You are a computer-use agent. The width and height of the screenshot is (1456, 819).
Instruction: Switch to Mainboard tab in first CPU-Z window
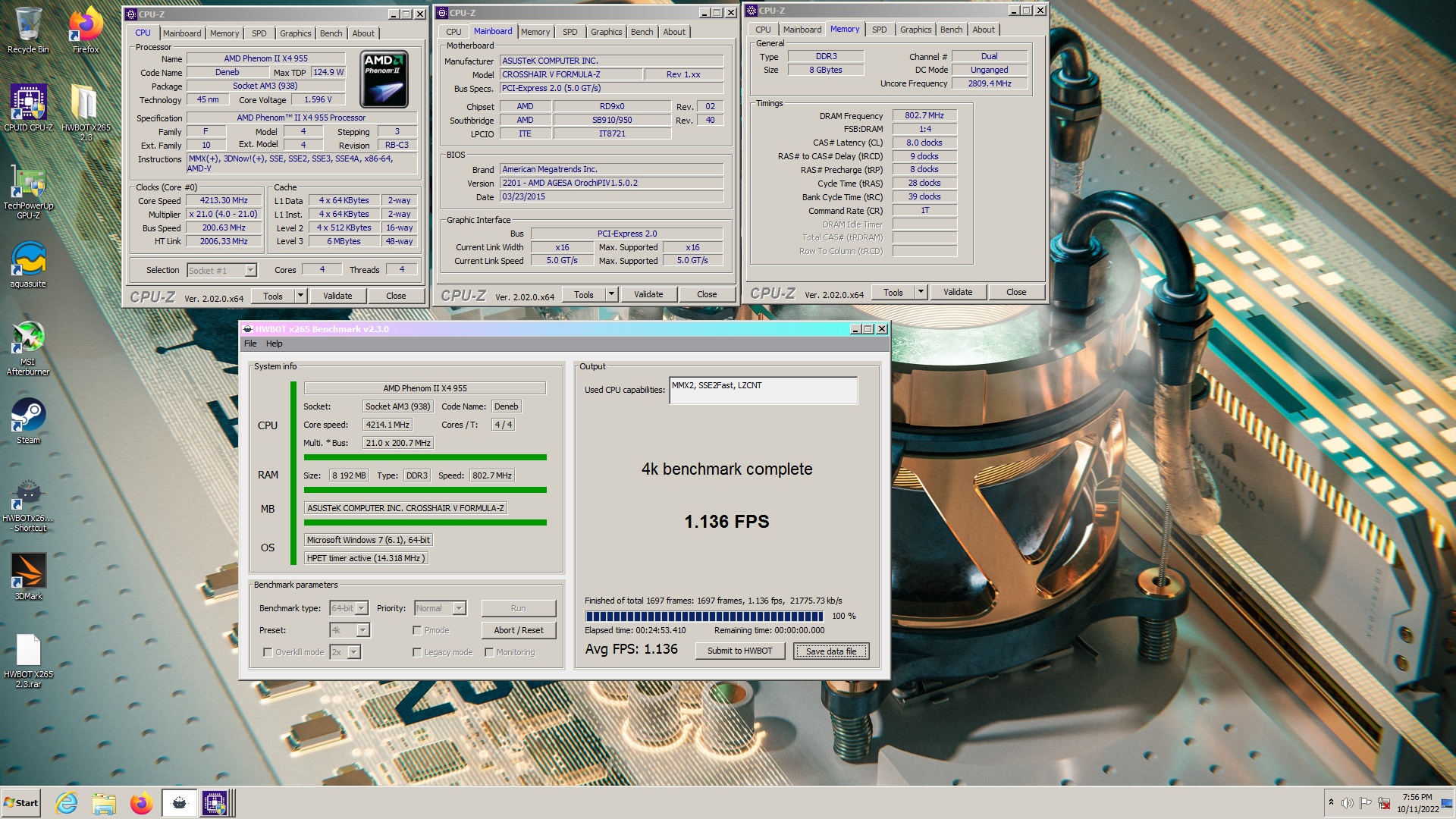182,33
